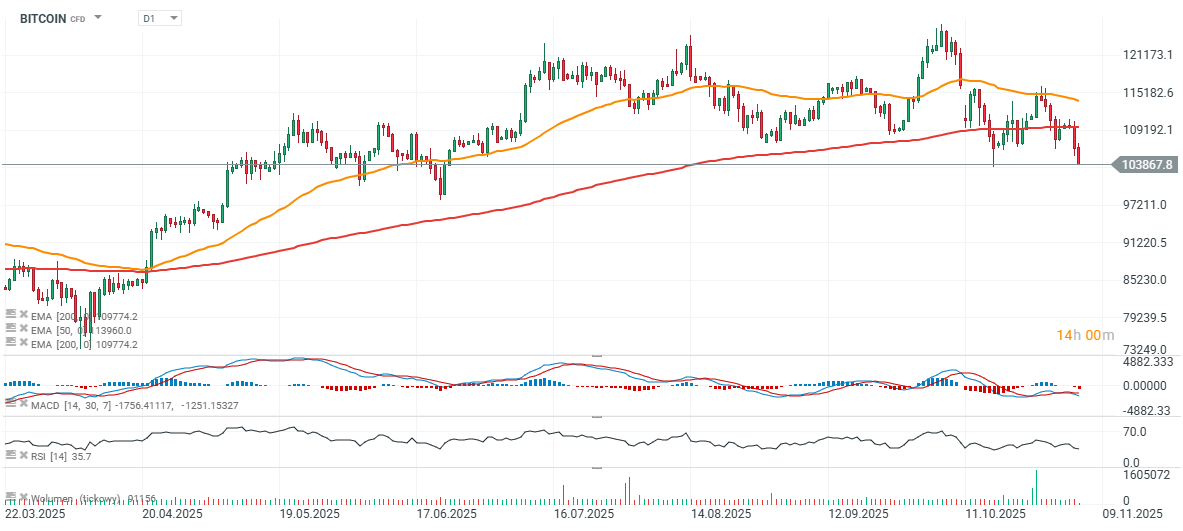
Task: Remove the Wolumen volume indicator via X
Action: click(x=23, y=497)
